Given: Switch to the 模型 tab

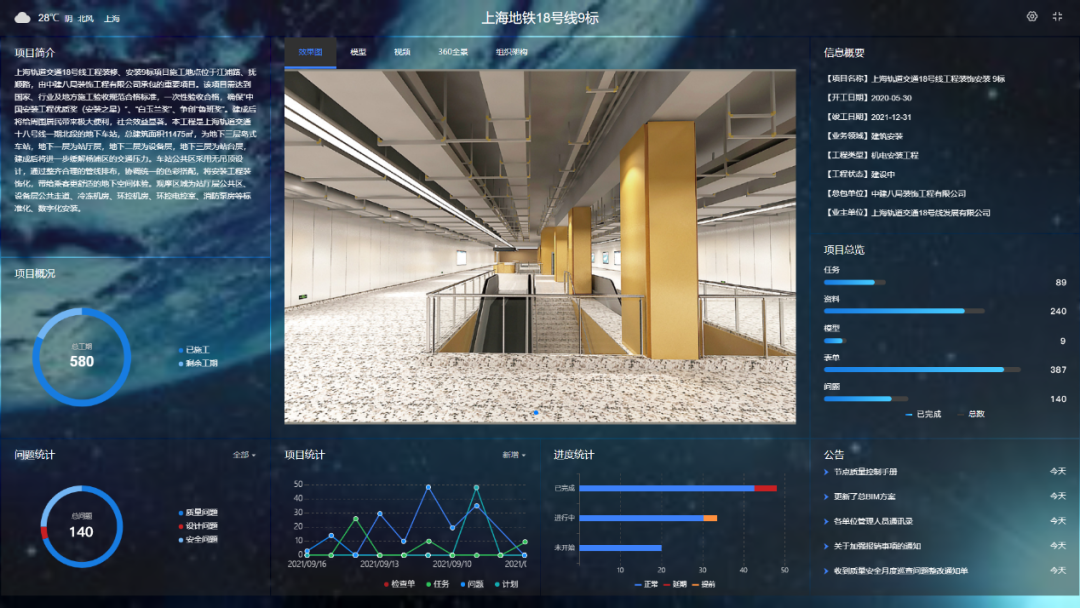Looking at the screenshot, I should (x=358, y=52).
